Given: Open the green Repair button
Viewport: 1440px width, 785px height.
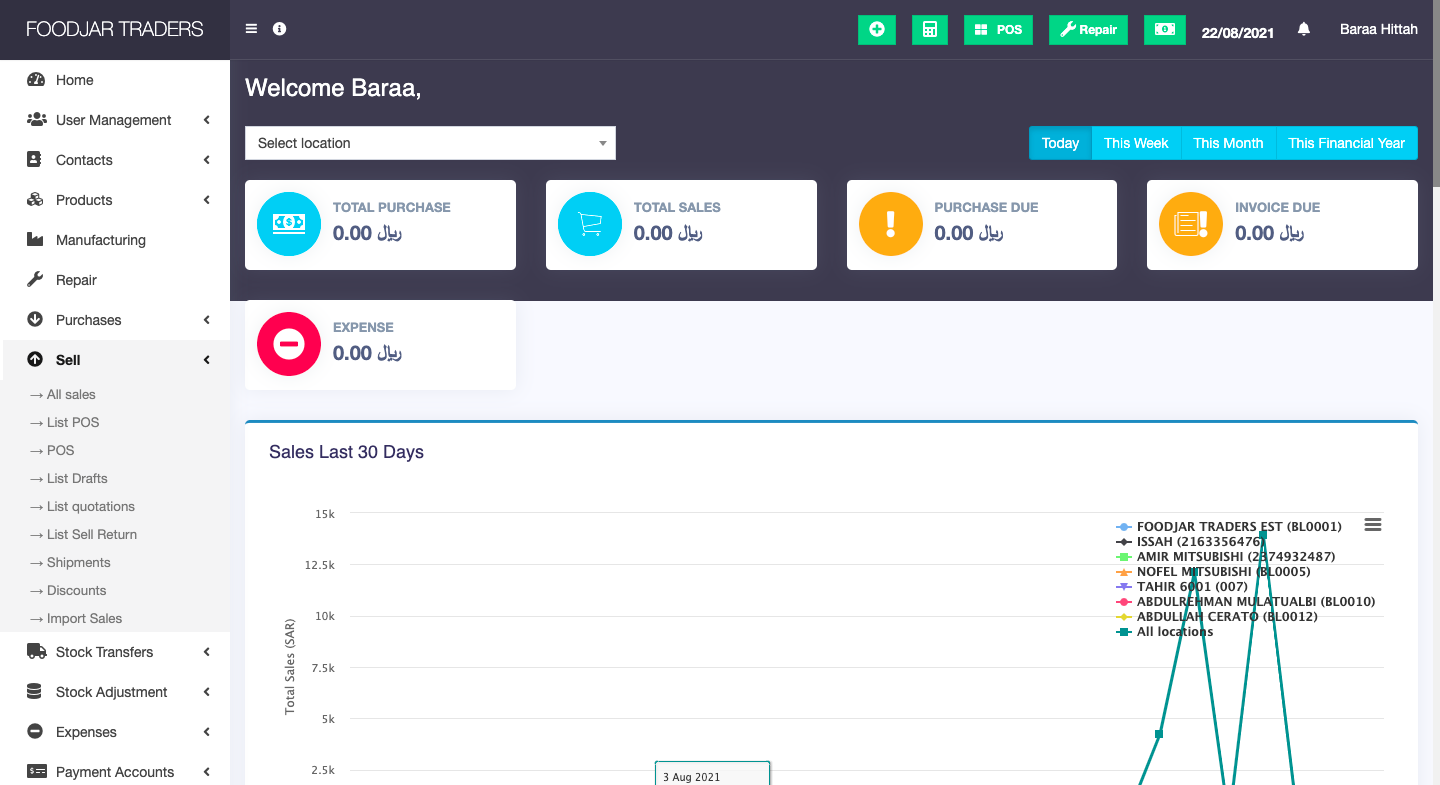Looking at the screenshot, I should point(1088,30).
